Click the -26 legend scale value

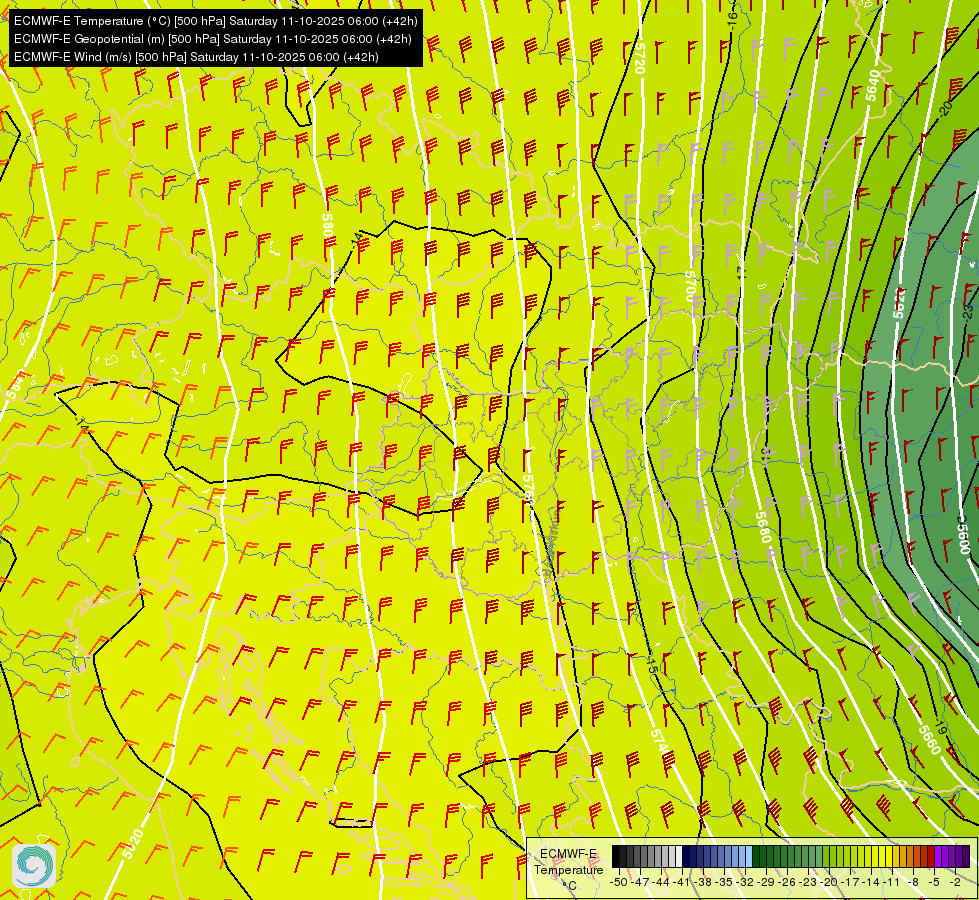coord(787,883)
